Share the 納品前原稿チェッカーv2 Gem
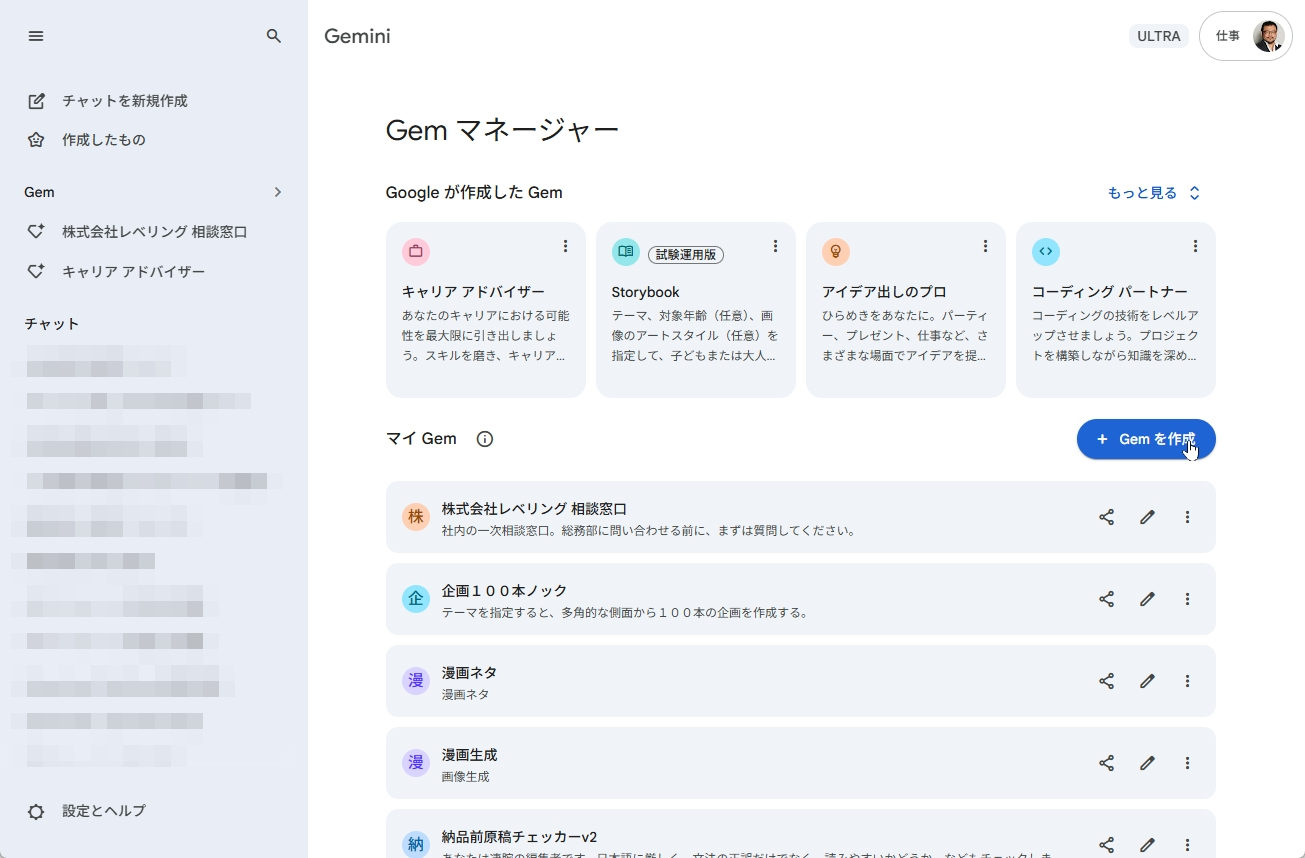This screenshot has width=1305, height=858. point(1106,845)
